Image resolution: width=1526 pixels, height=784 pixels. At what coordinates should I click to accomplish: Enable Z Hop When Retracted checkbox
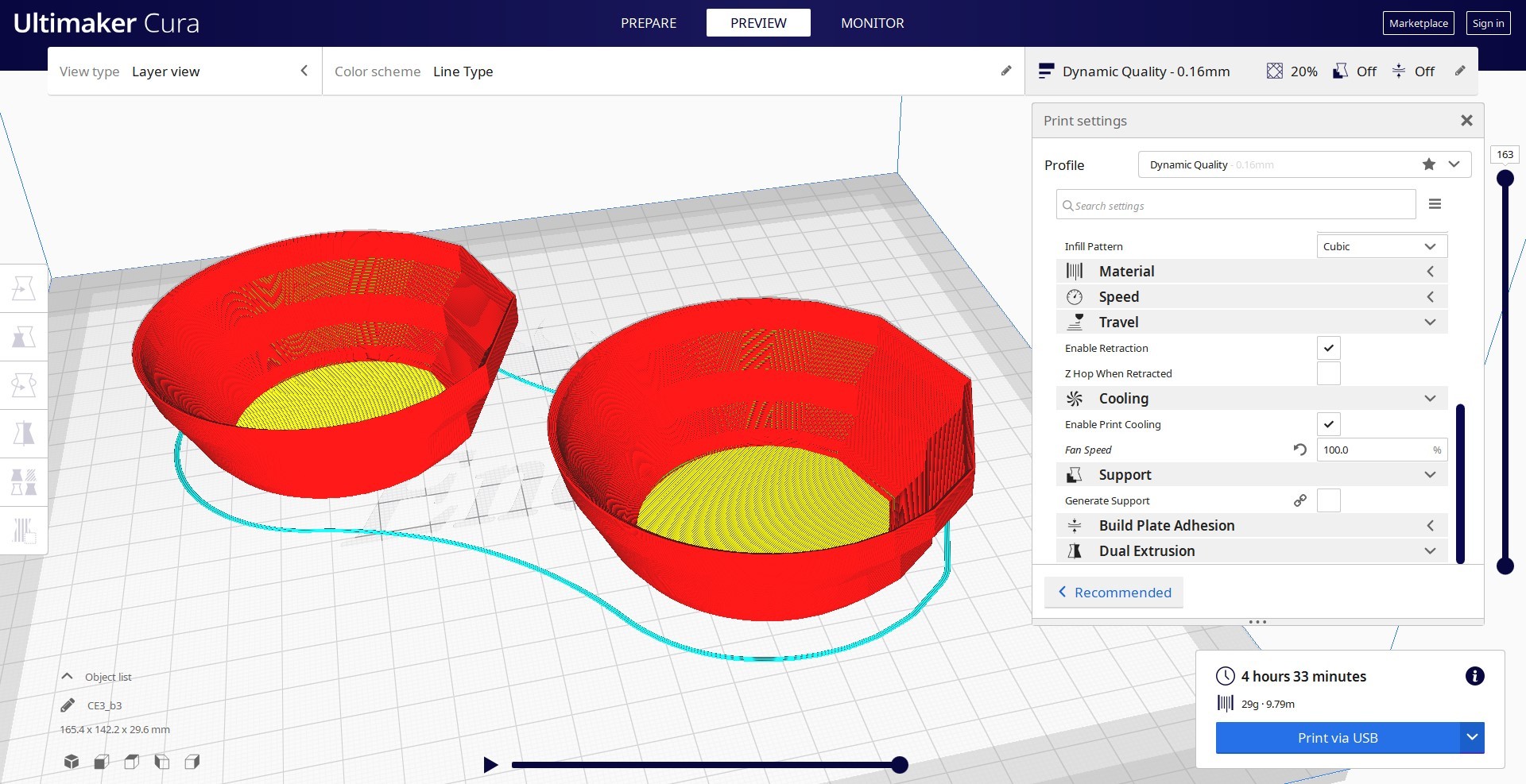(x=1329, y=373)
